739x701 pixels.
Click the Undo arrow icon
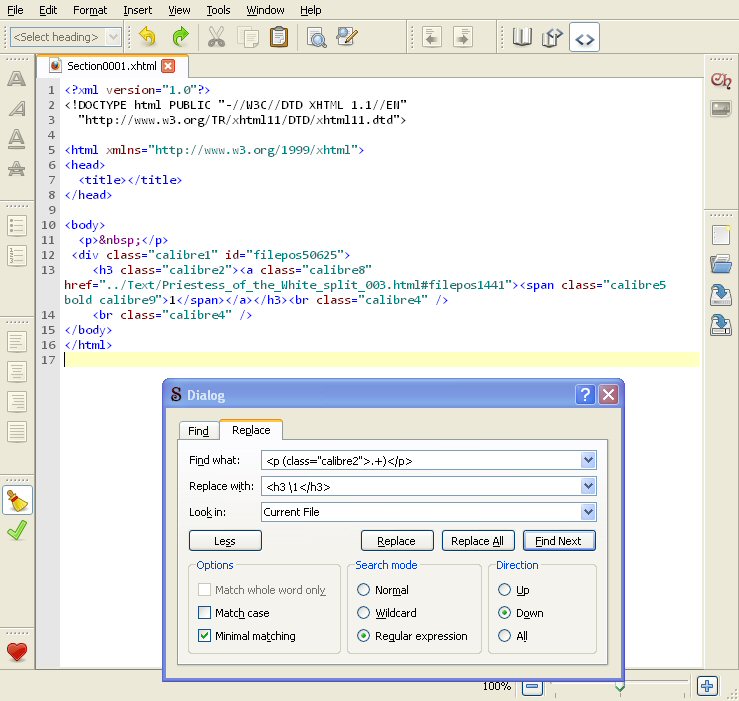coord(148,37)
